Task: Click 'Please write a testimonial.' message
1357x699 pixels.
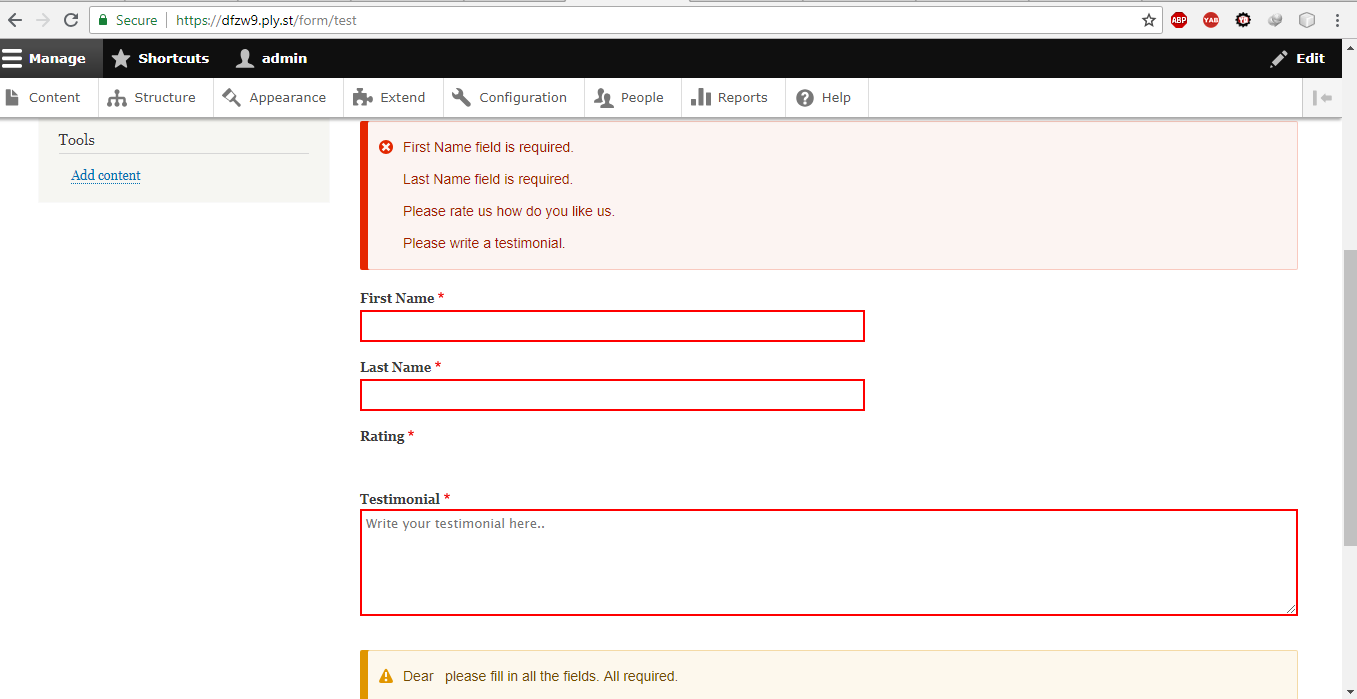Action: pos(484,243)
